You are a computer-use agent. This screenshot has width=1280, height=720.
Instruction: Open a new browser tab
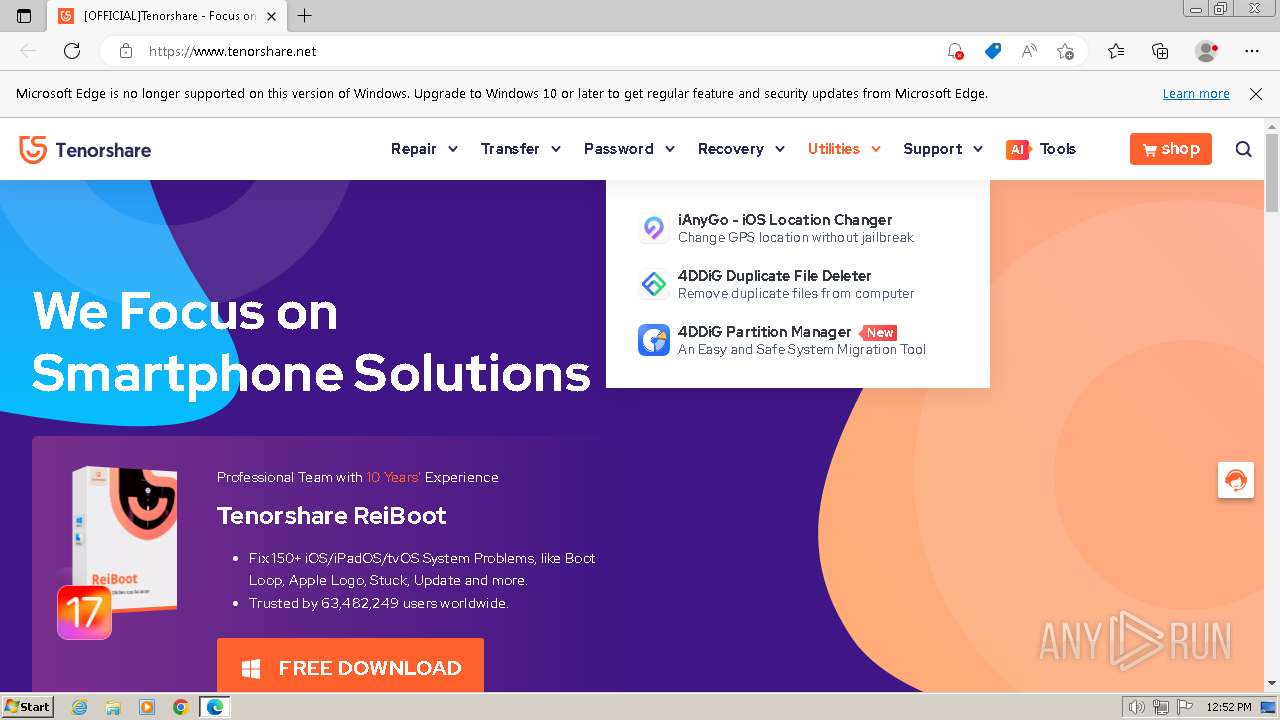[305, 16]
